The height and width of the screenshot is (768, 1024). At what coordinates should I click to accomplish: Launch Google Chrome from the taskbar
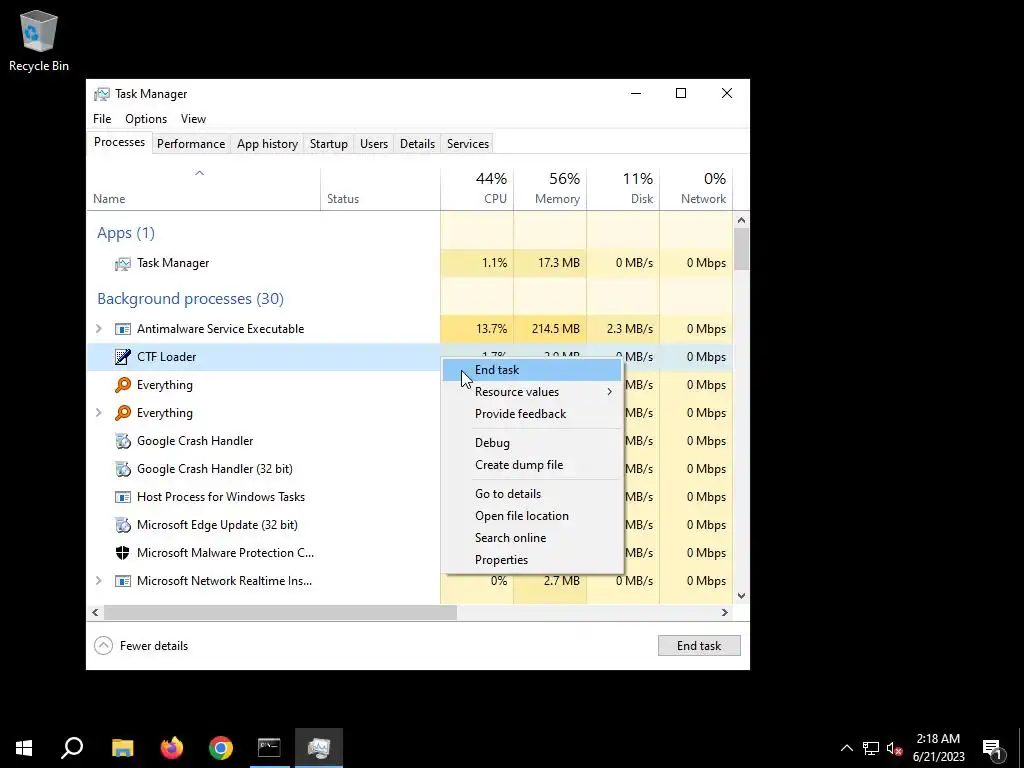pos(221,748)
